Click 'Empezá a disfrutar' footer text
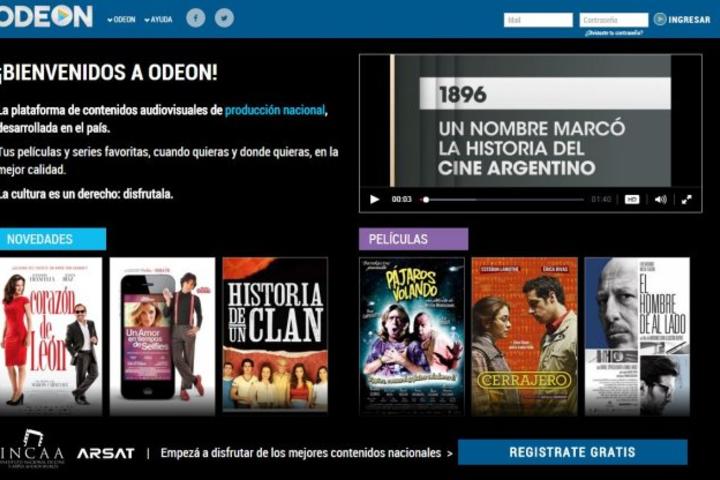Screen dimensions: 720x480 301,453
